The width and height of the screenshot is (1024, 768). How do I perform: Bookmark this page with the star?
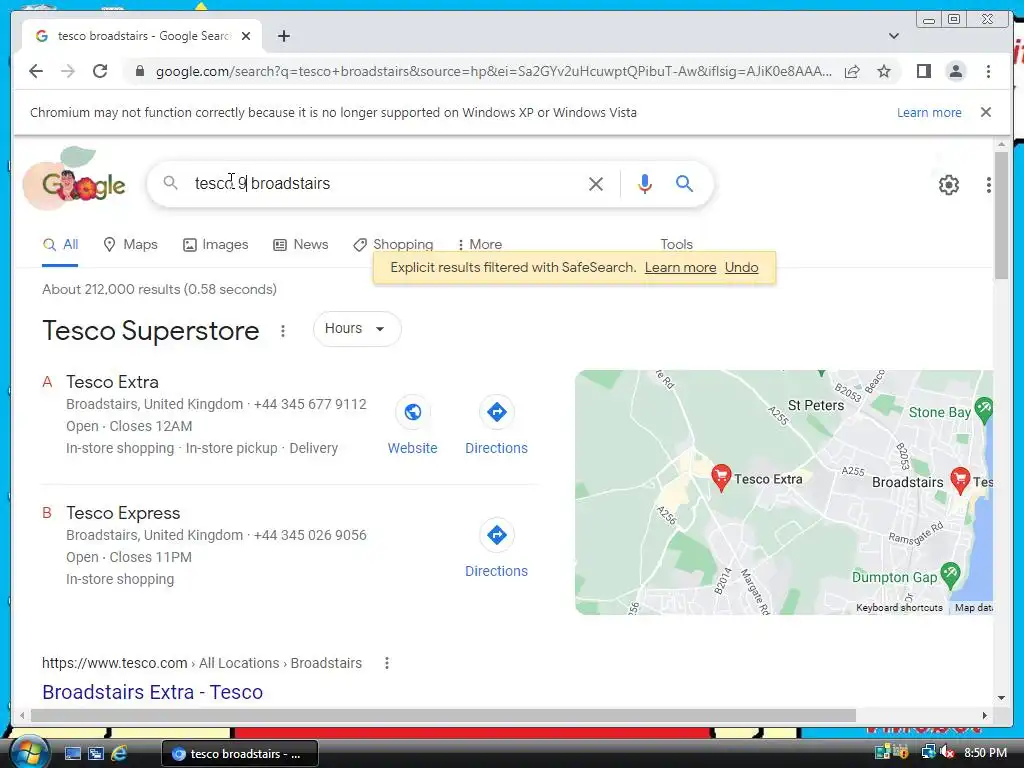click(x=884, y=71)
